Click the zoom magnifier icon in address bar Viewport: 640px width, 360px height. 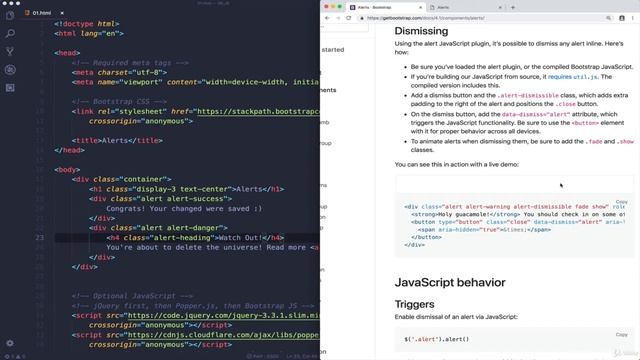pyautogui.click(x=609, y=18)
